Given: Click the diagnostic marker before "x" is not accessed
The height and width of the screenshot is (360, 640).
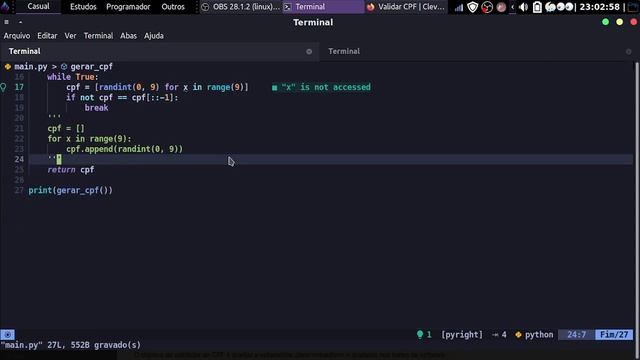Looking at the screenshot, I should tap(274, 87).
